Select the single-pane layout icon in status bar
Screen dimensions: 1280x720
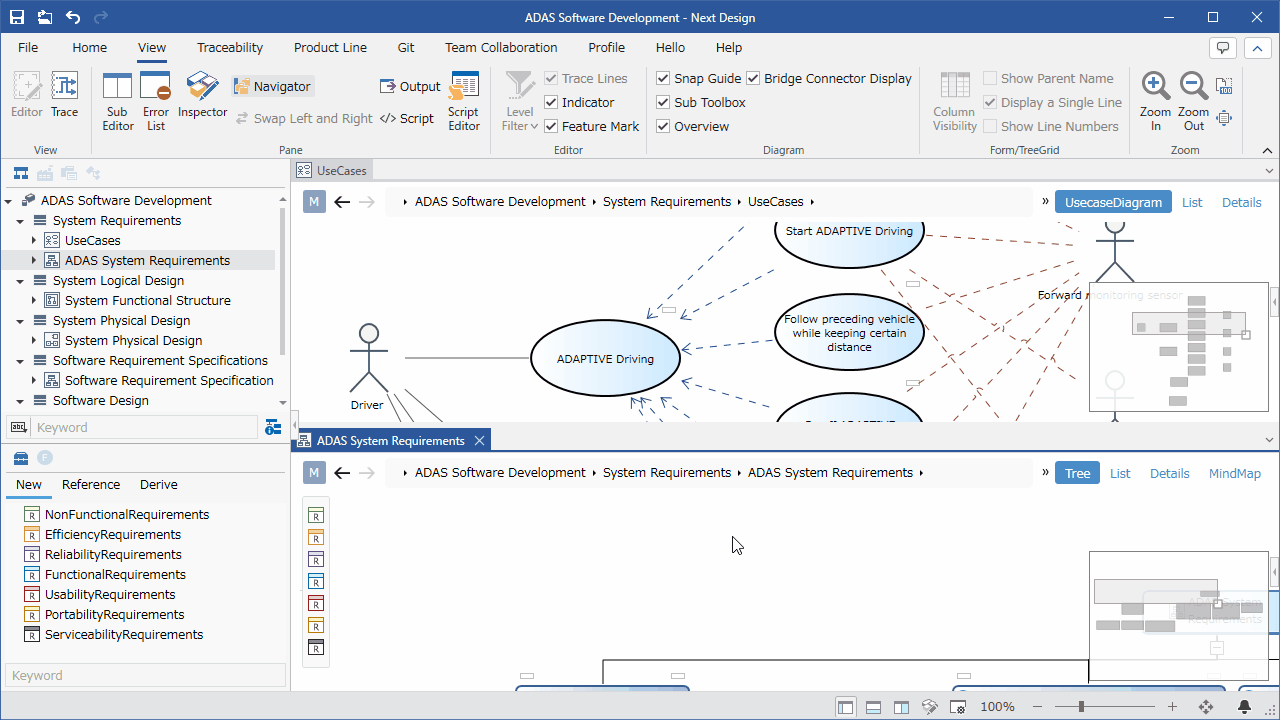pyautogui.click(x=846, y=706)
